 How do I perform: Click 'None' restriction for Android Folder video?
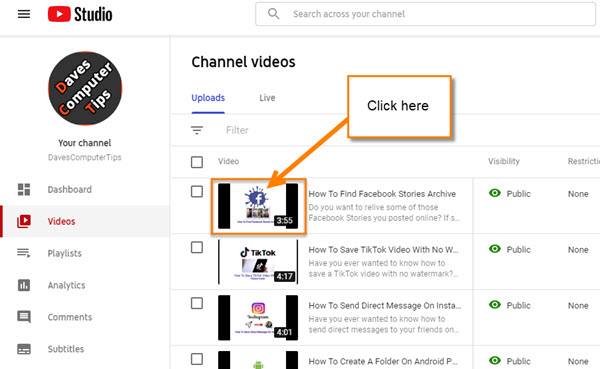pyautogui.click(x=578, y=361)
